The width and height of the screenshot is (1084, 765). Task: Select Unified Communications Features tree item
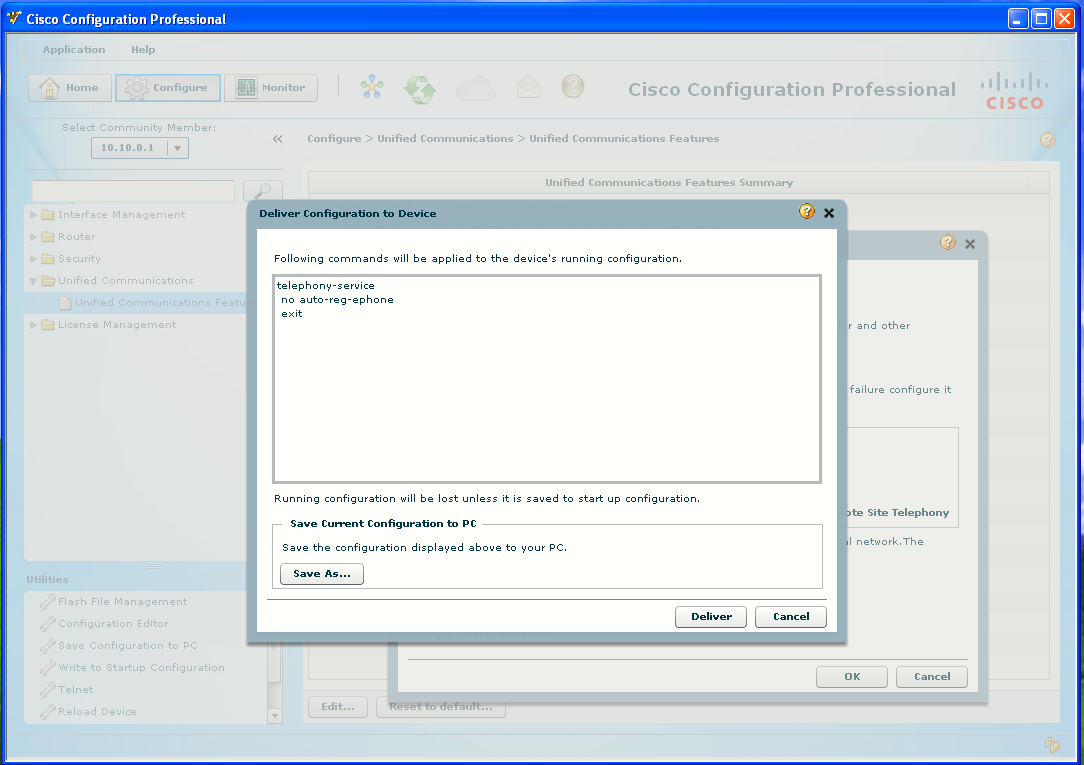pyautogui.click(x=153, y=303)
